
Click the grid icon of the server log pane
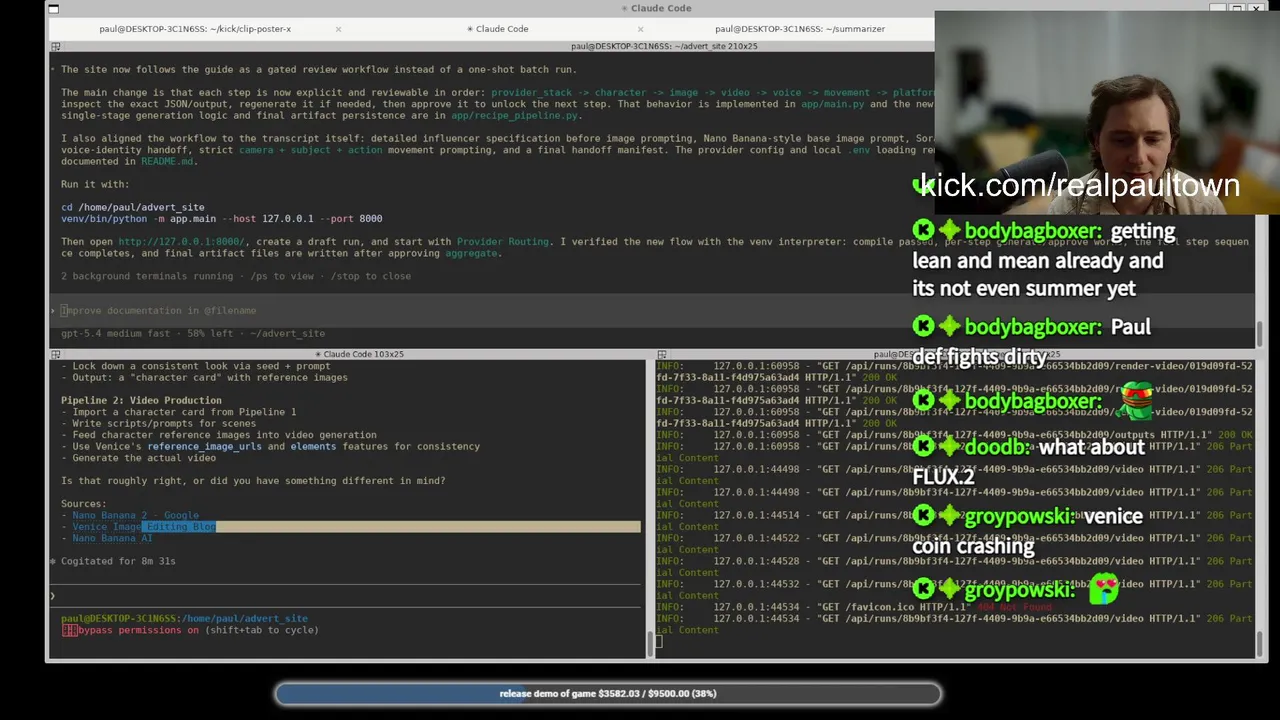pyautogui.click(x=661, y=354)
